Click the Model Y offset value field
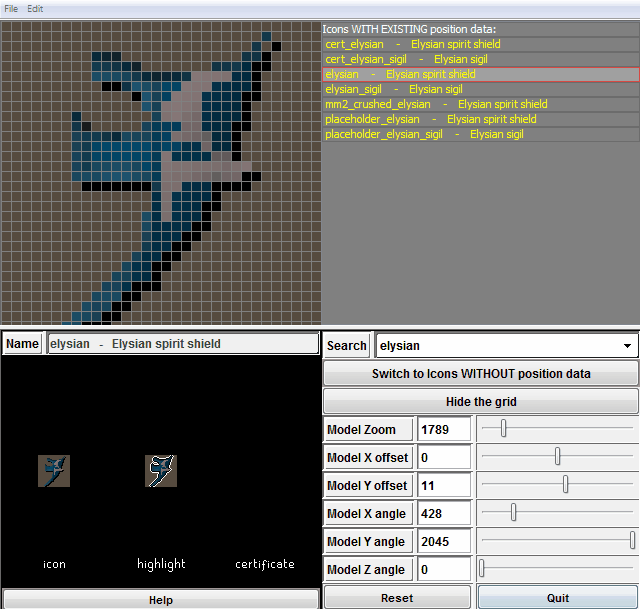 point(444,485)
